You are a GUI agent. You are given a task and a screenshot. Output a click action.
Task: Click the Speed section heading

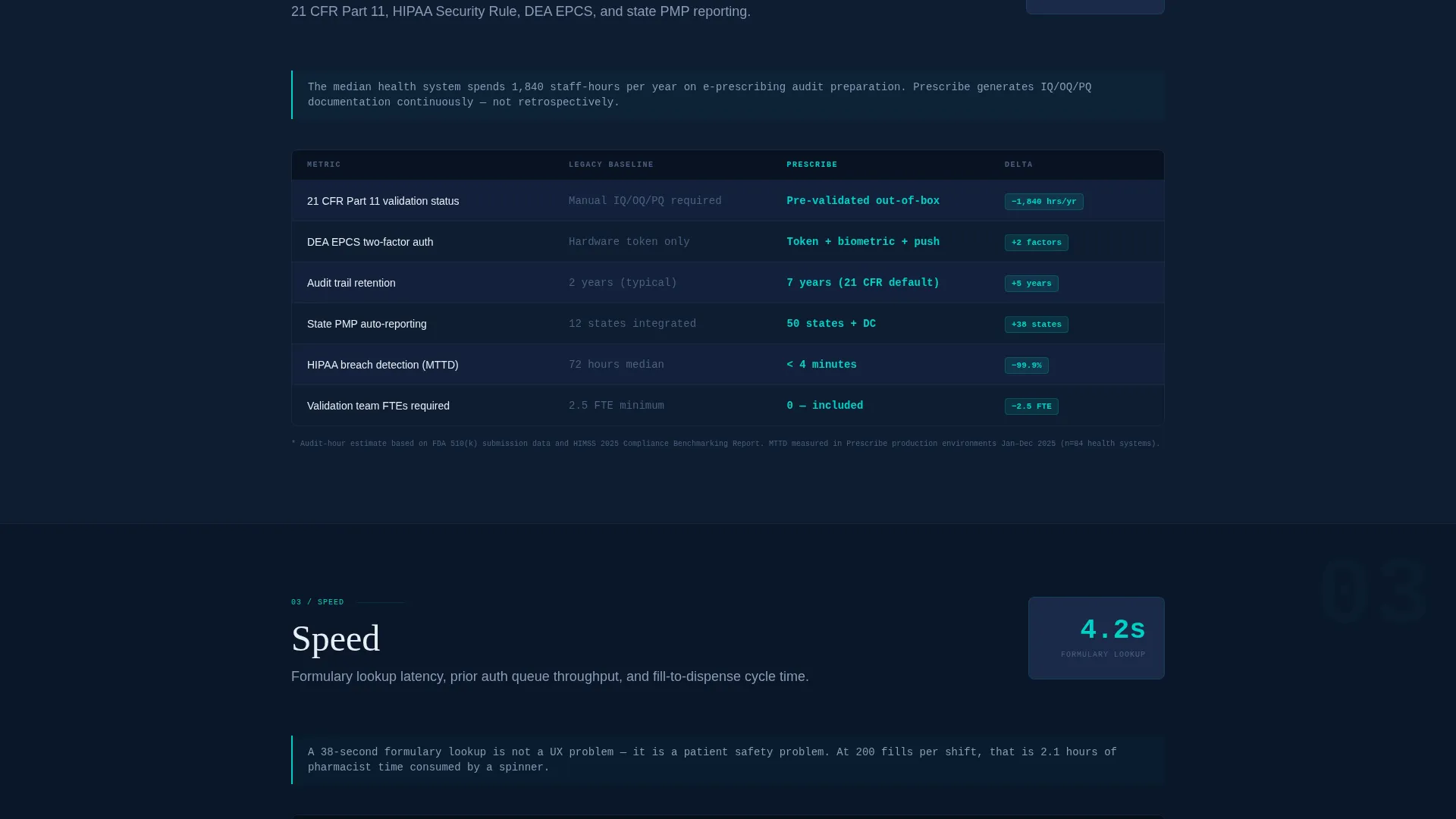(x=335, y=639)
